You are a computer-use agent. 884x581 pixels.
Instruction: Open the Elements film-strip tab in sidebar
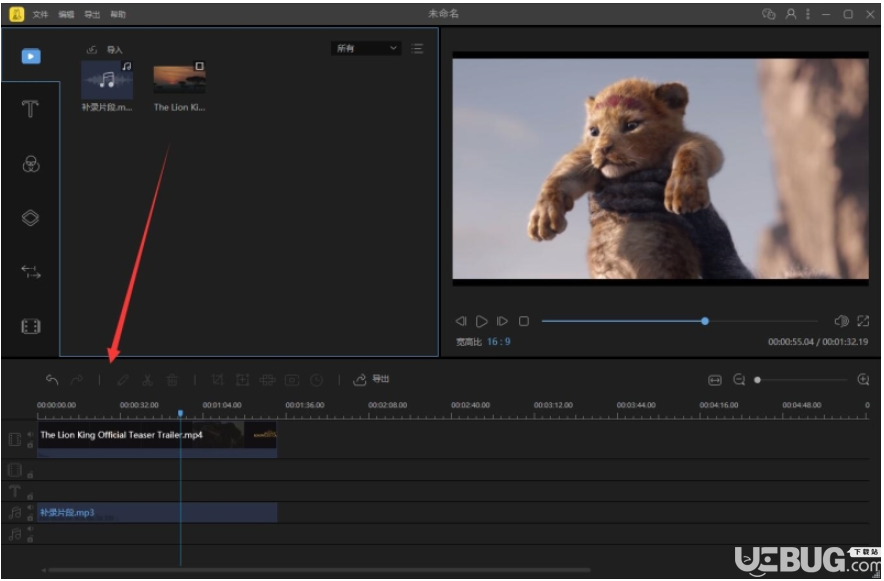point(30,326)
